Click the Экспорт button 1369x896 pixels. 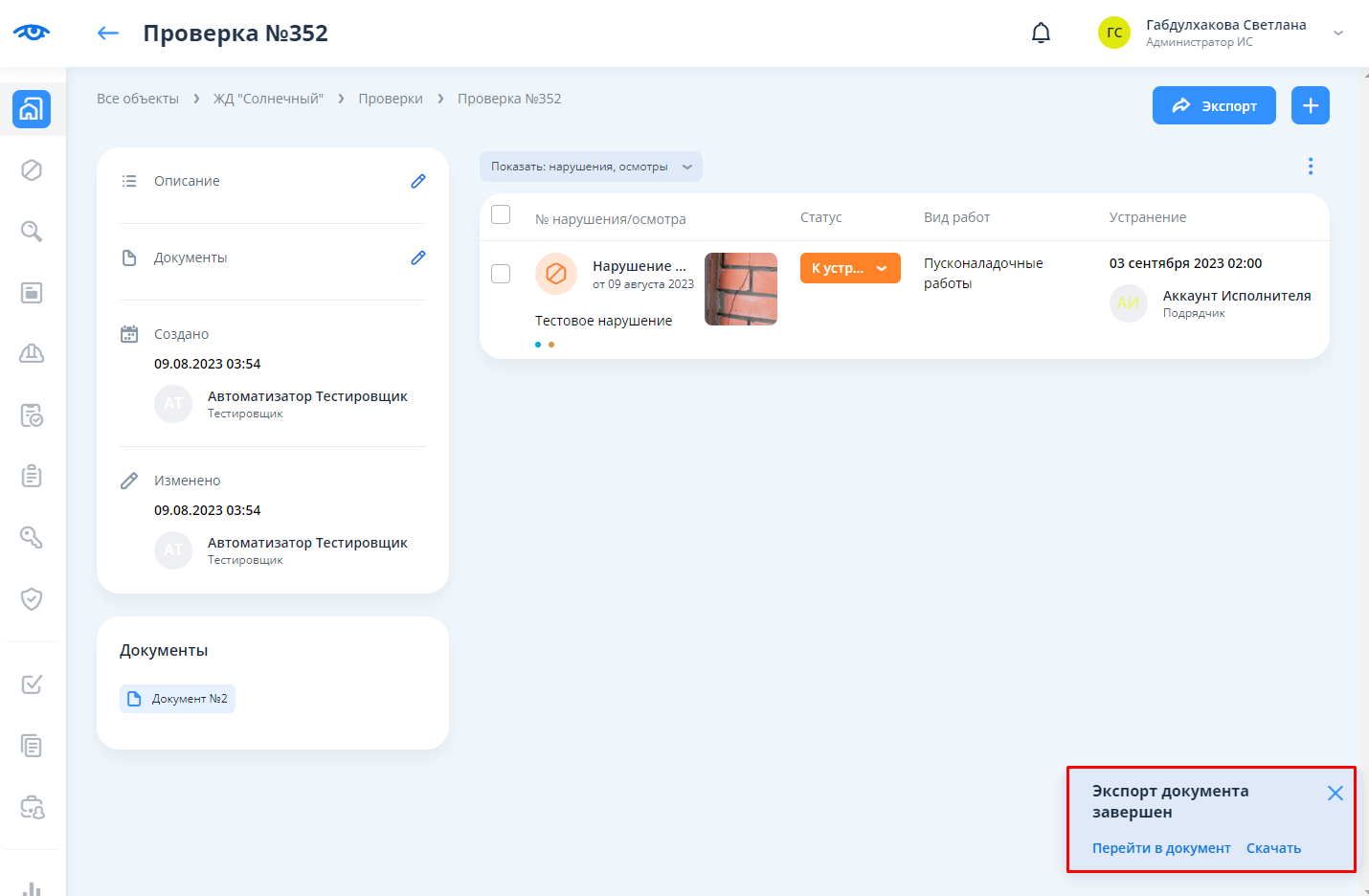(1213, 105)
